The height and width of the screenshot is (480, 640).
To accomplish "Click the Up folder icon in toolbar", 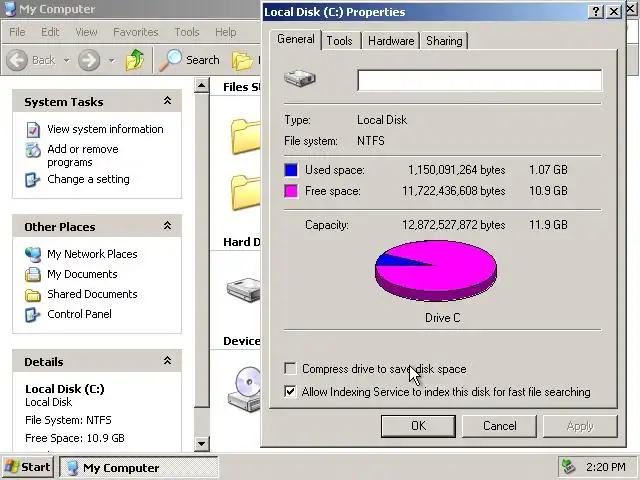I will [x=135, y=60].
